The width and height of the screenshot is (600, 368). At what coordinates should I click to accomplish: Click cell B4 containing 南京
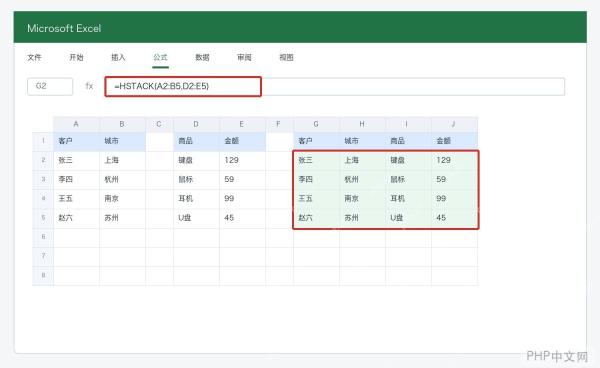pos(122,199)
